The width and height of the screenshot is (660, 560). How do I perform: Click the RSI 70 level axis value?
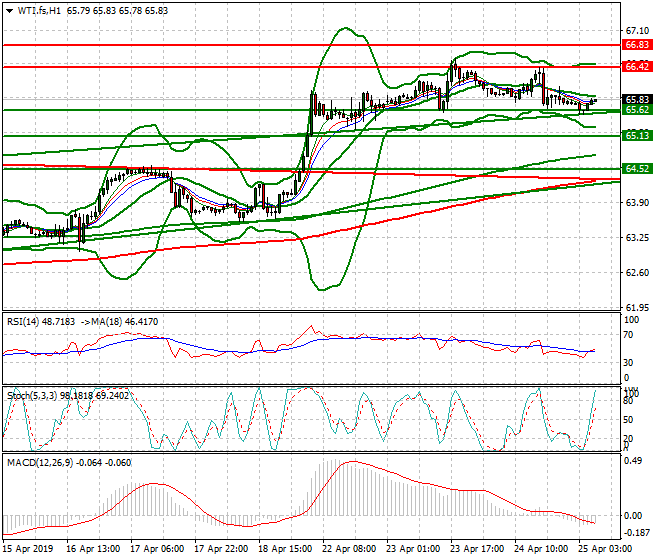[628, 335]
